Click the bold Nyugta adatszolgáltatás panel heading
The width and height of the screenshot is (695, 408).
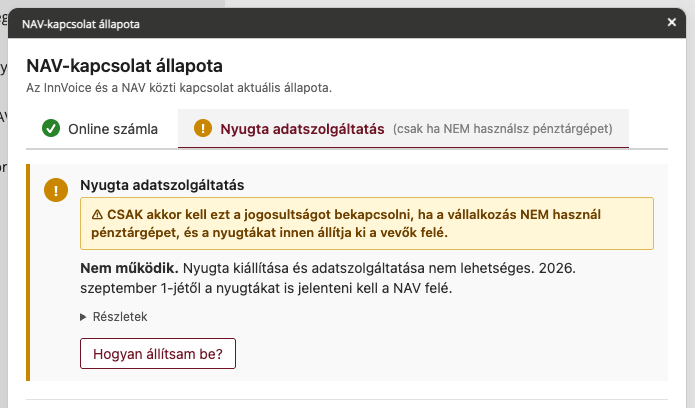pyautogui.click(x=162, y=185)
